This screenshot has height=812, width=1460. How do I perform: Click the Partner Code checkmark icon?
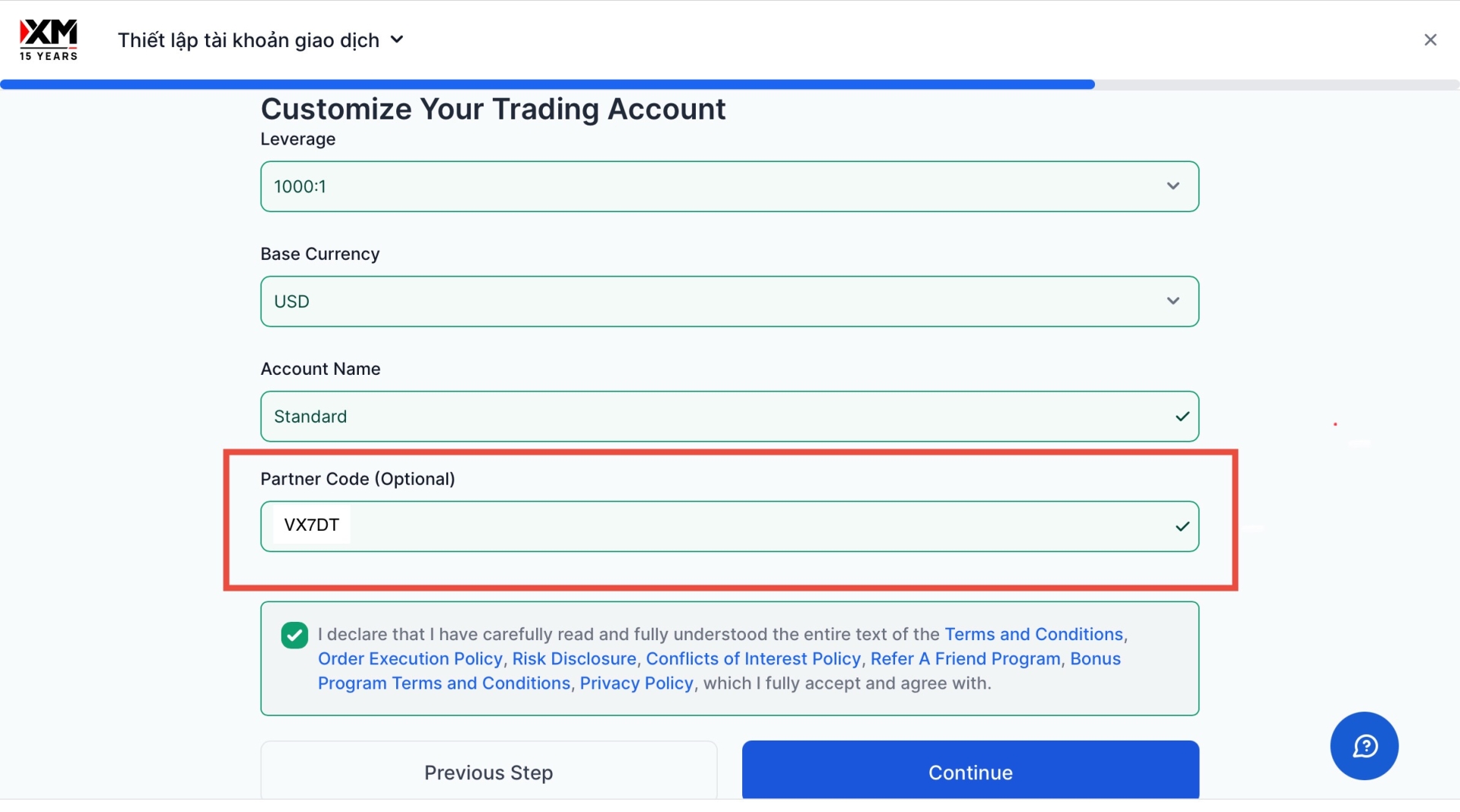click(1182, 526)
